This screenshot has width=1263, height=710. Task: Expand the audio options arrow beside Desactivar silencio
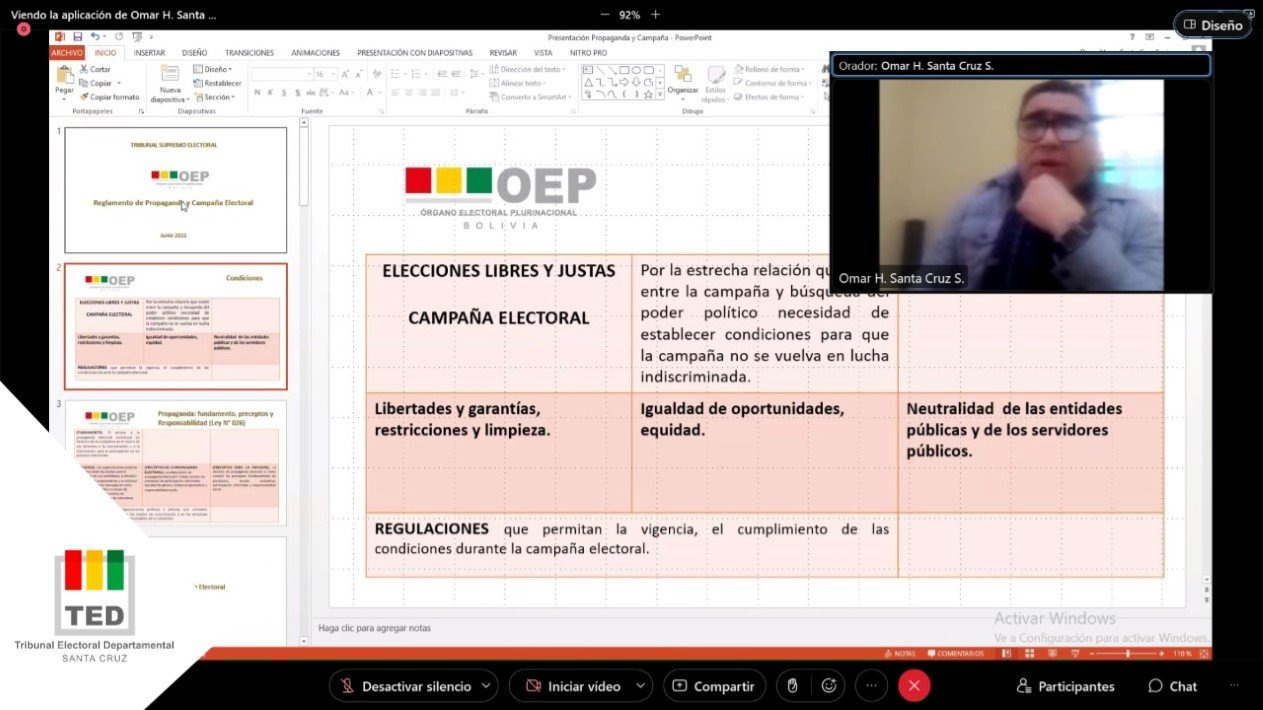(486, 686)
